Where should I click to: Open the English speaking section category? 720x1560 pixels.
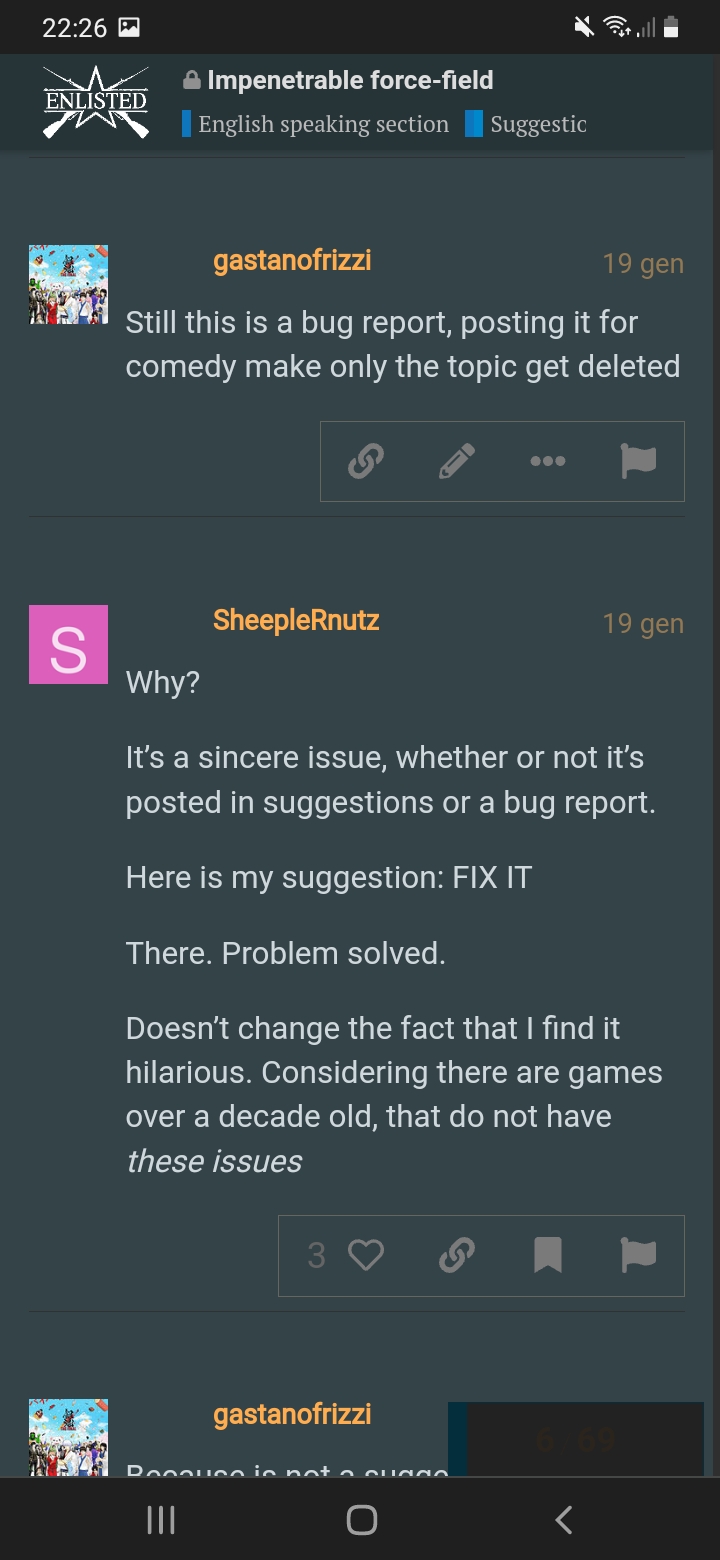coord(315,124)
